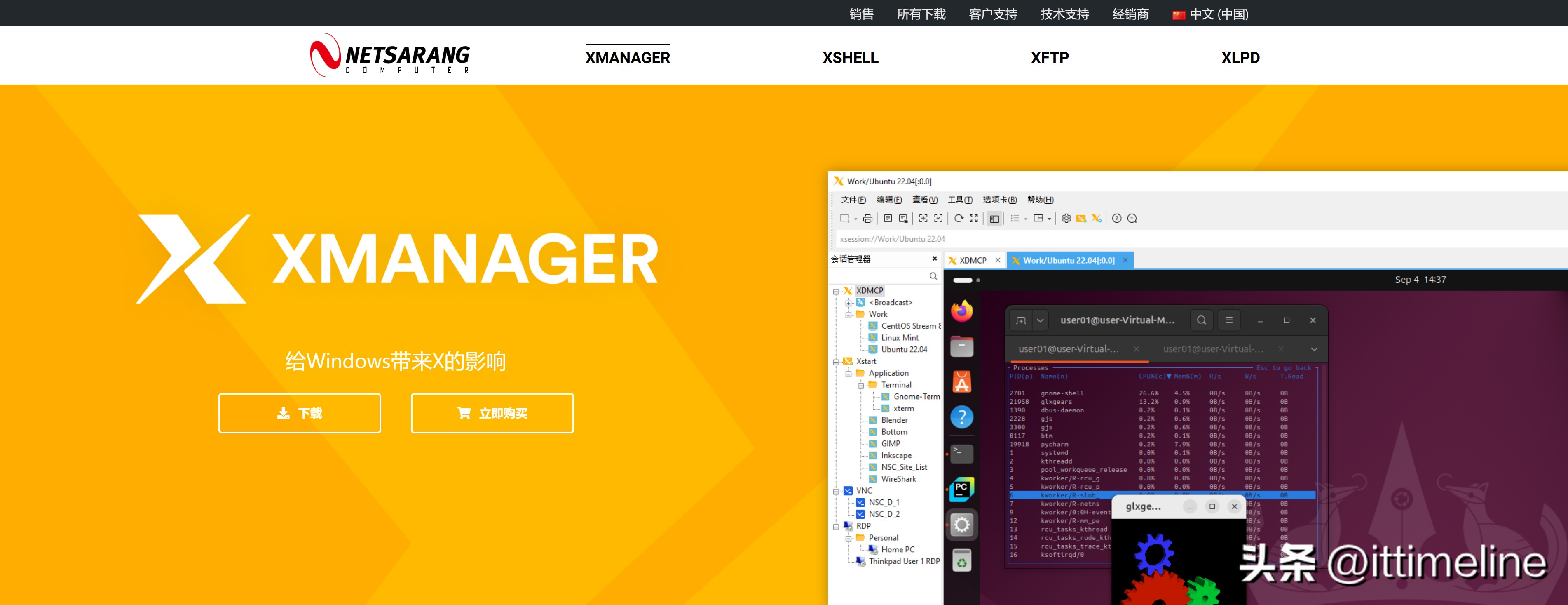Viewport: 1568px width, 605px height.
Task: Click the refresh icon in toolbar
Action: 958,218
